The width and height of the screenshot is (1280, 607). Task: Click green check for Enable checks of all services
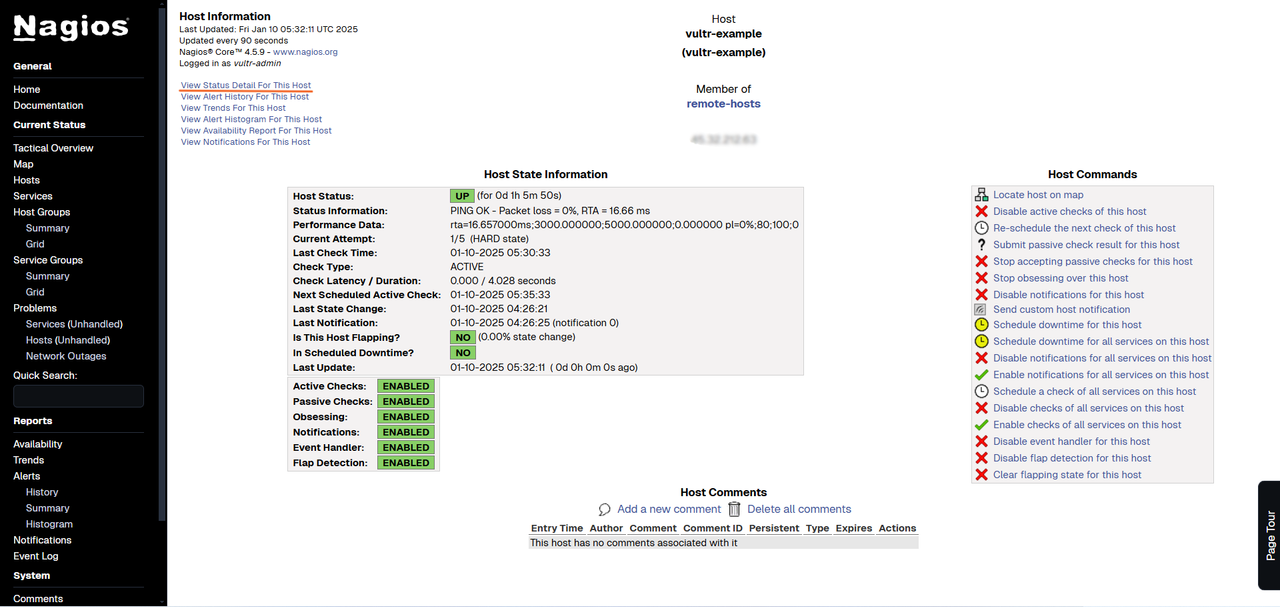(x=982, y=424)
